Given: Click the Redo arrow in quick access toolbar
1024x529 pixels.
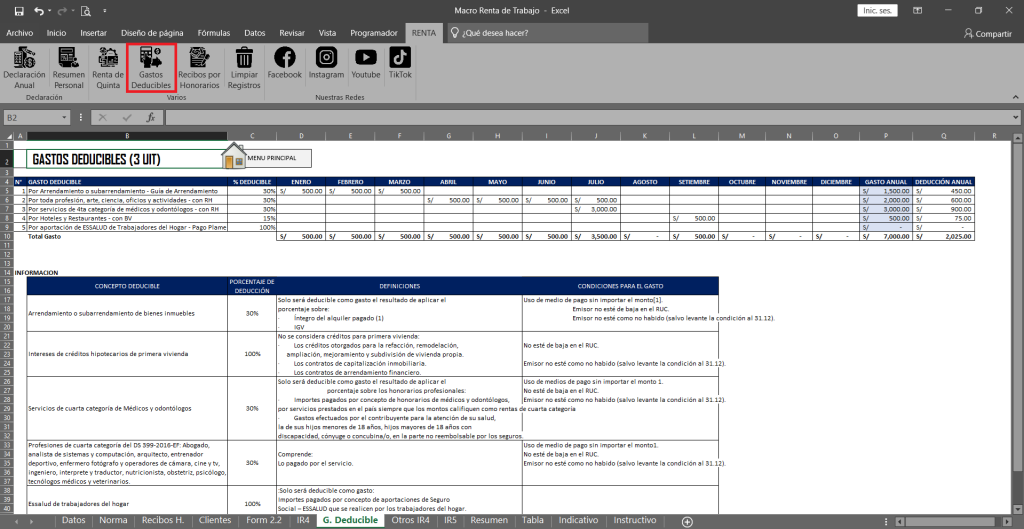Looking at the screenshot, I should [x=62, y=11].
